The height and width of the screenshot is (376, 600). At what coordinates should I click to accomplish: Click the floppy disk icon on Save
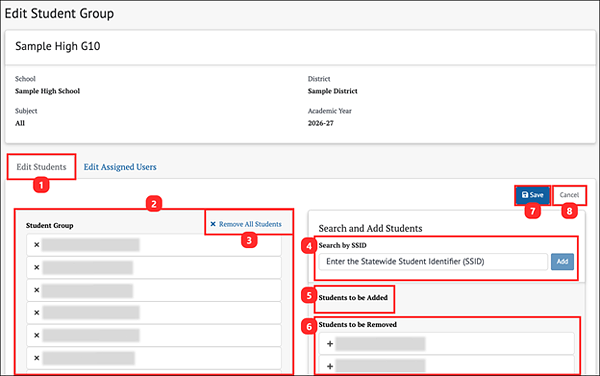[525, 195]
